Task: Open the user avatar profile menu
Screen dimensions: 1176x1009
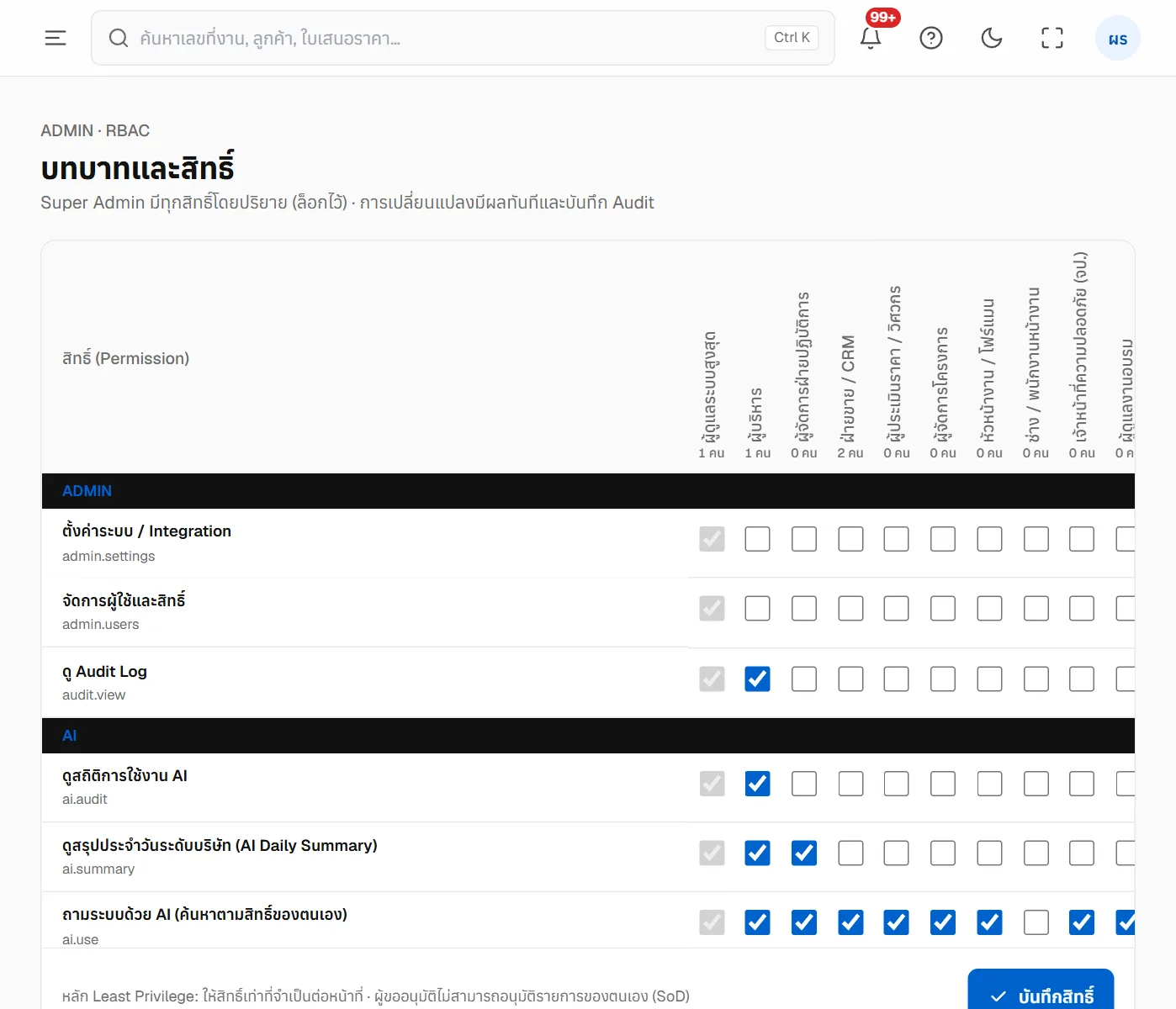Action: [x=1118, y=39]
